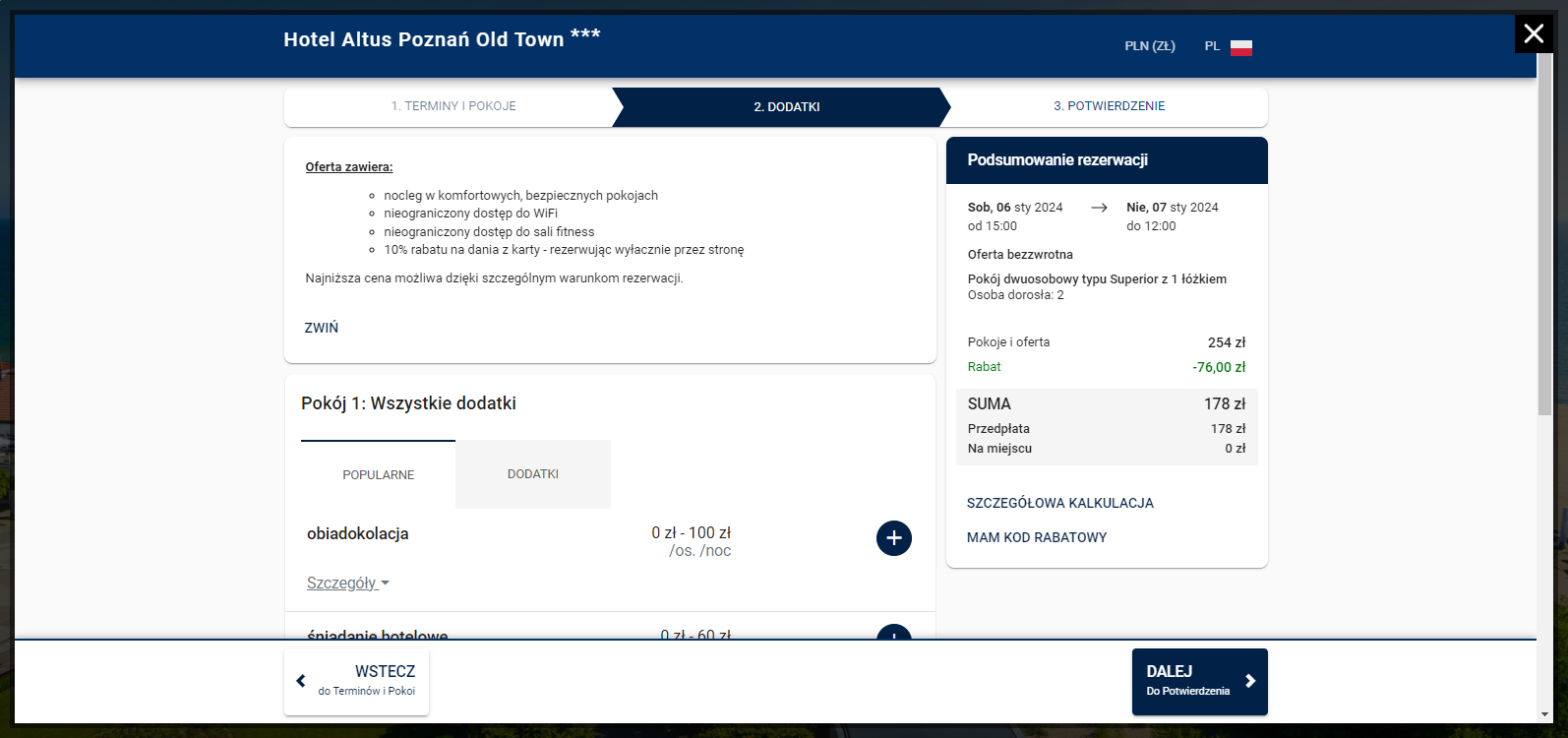Click the check-in date Sob, 06 sty 2024
The height and width of the screenshot is (738, 1568).
click(1015, 208)
